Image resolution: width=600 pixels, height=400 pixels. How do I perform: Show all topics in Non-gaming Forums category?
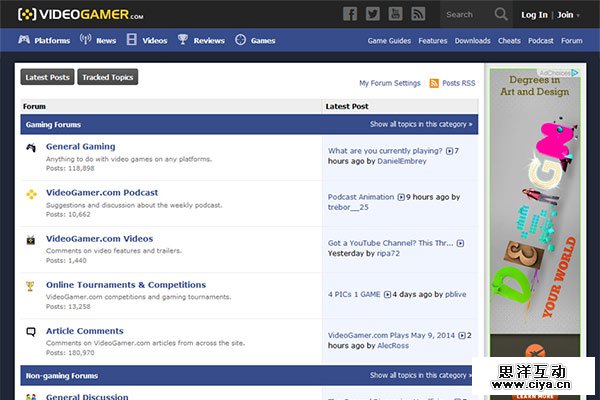pos(420,375)
